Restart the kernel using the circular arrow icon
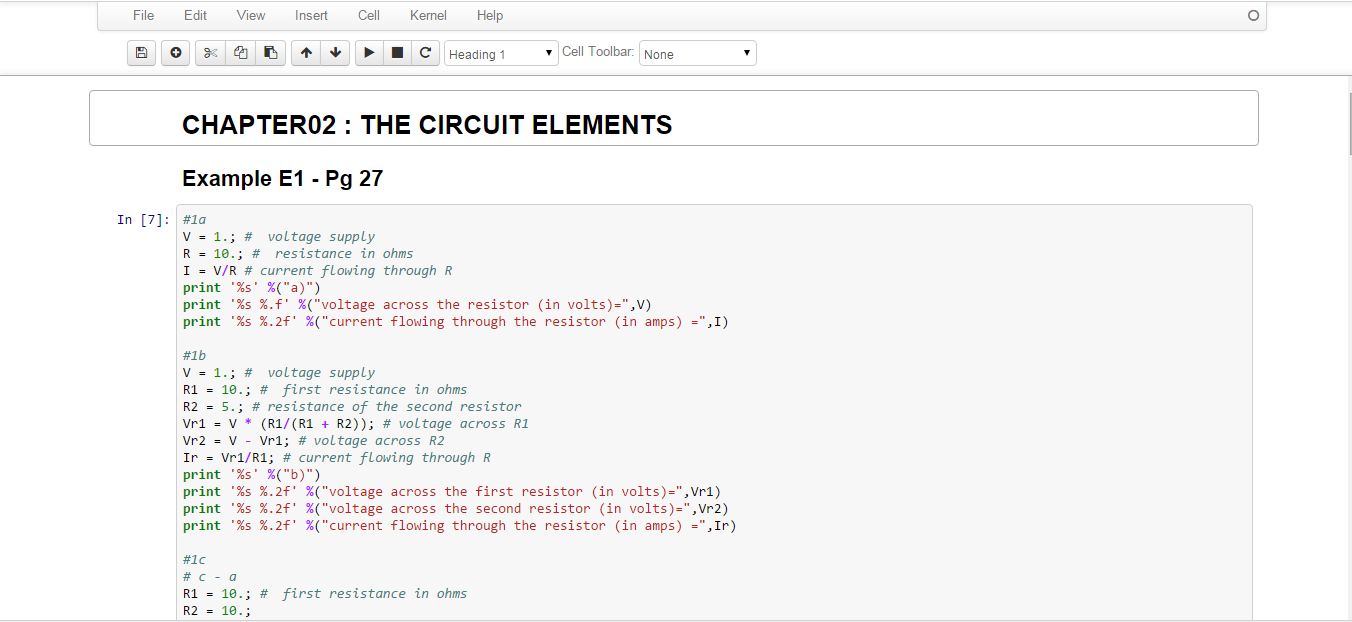This screenshot has width=1352, height=622. (x=425, y=53)
